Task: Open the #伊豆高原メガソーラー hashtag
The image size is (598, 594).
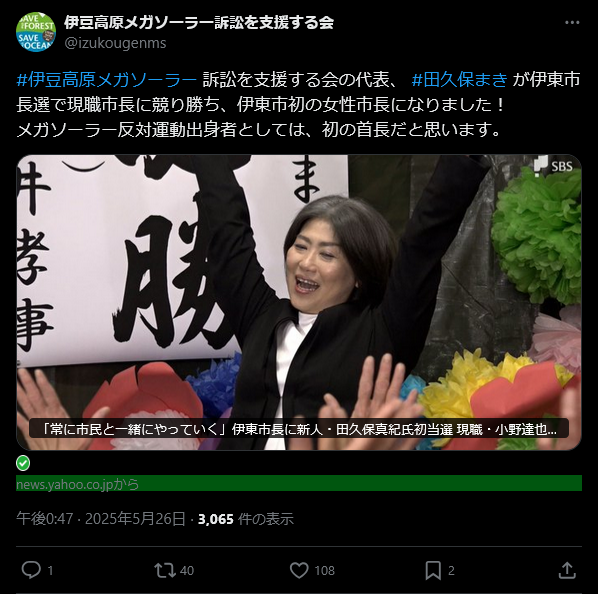Action: (107, 80)
